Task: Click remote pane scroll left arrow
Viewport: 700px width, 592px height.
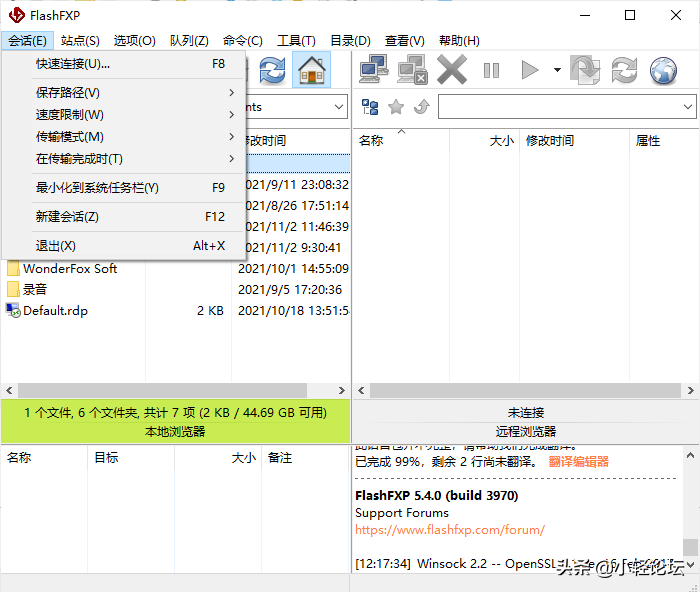Action: coord(361,391)
